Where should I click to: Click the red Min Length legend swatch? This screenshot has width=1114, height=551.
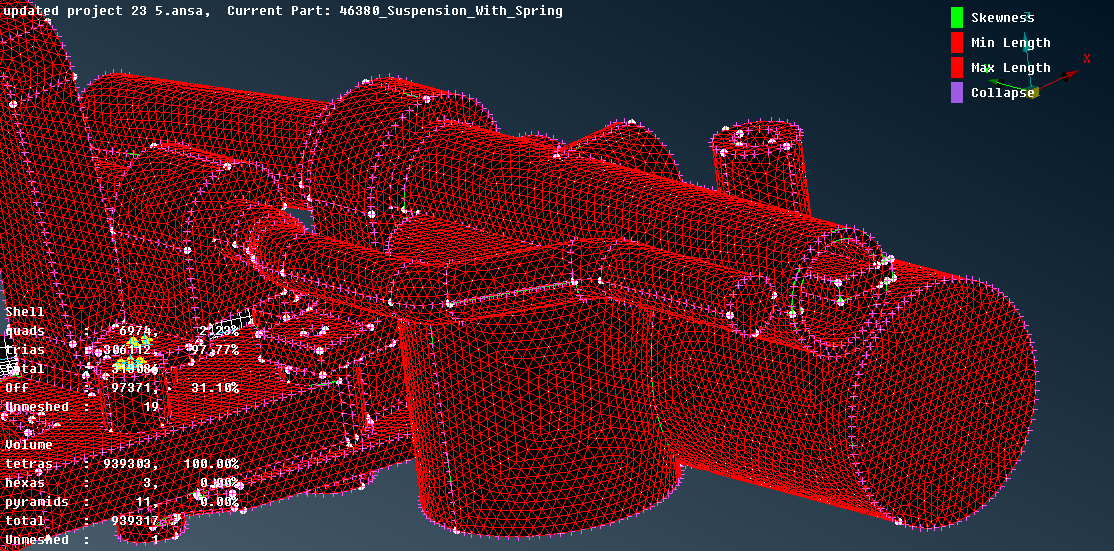[x=957, y=42]
